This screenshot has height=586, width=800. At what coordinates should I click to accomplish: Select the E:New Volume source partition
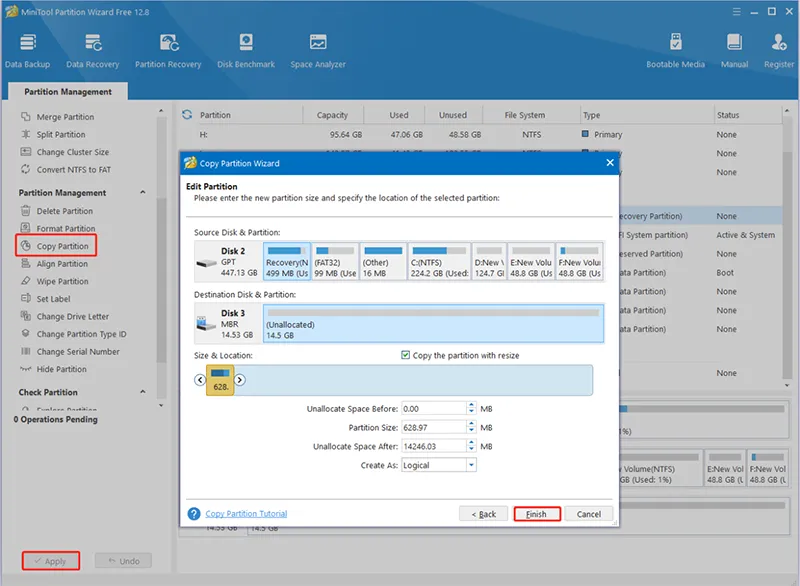pos(531,262)
